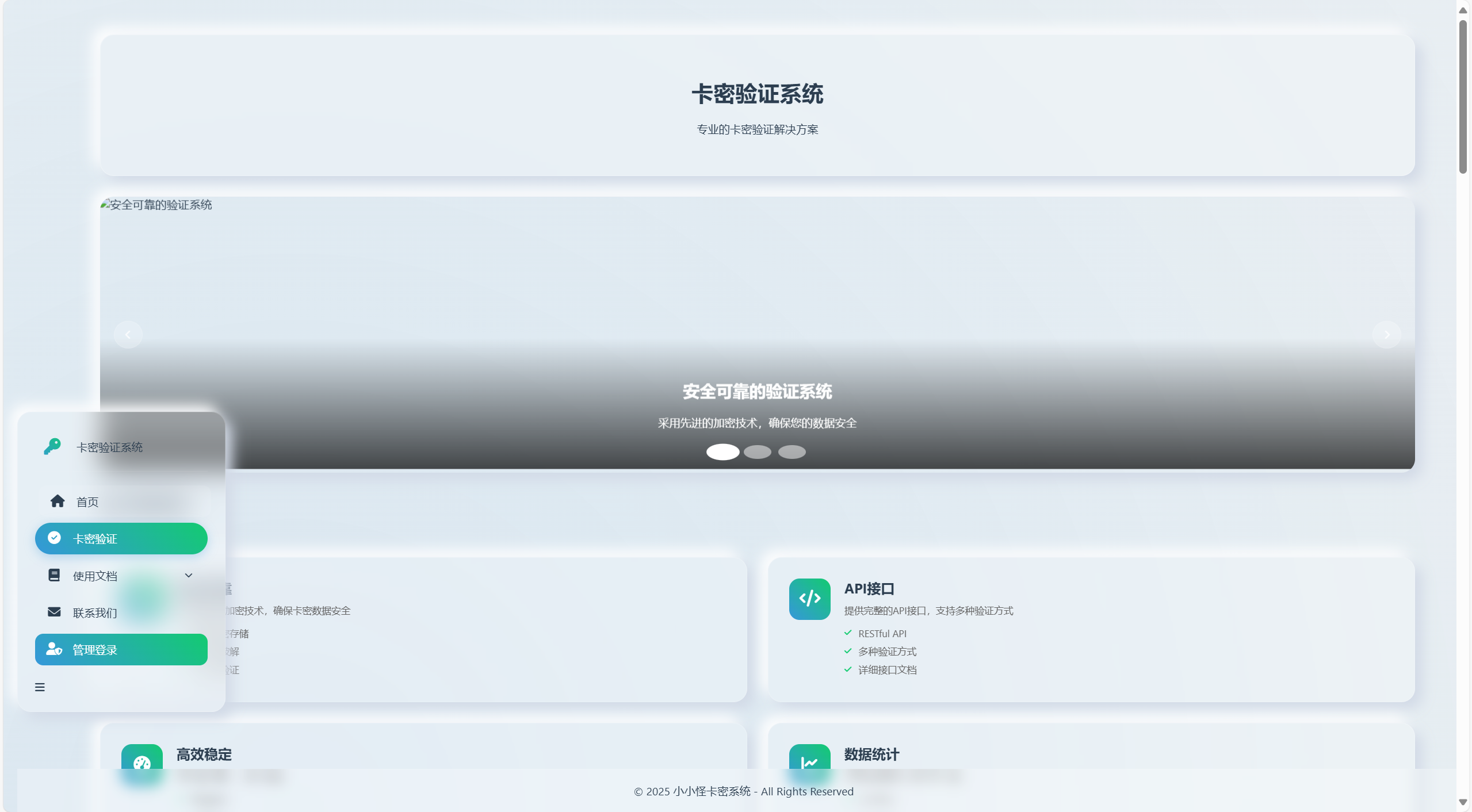The width and height of the screenshot is (1472, 812).
Task: Click the envelope icon for 联系我们
Action: [54, 612]
